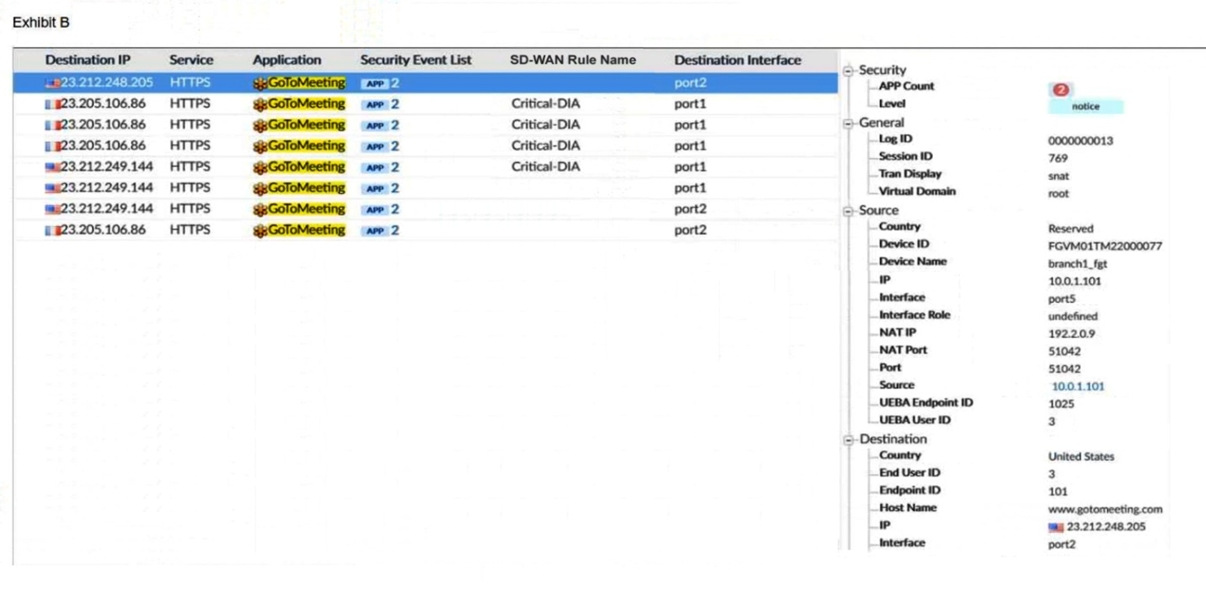Click APP badge in 23.212.249.144 Critical-DIA row

click(376, 167)
